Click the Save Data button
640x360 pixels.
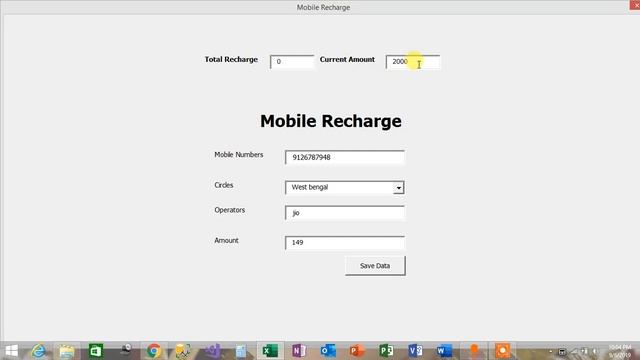(x=375, y=266)
